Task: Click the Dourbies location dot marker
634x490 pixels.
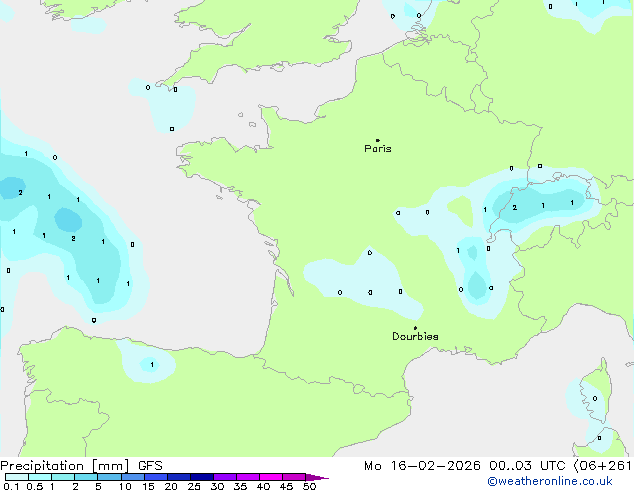Action: (x=415, y=328)
